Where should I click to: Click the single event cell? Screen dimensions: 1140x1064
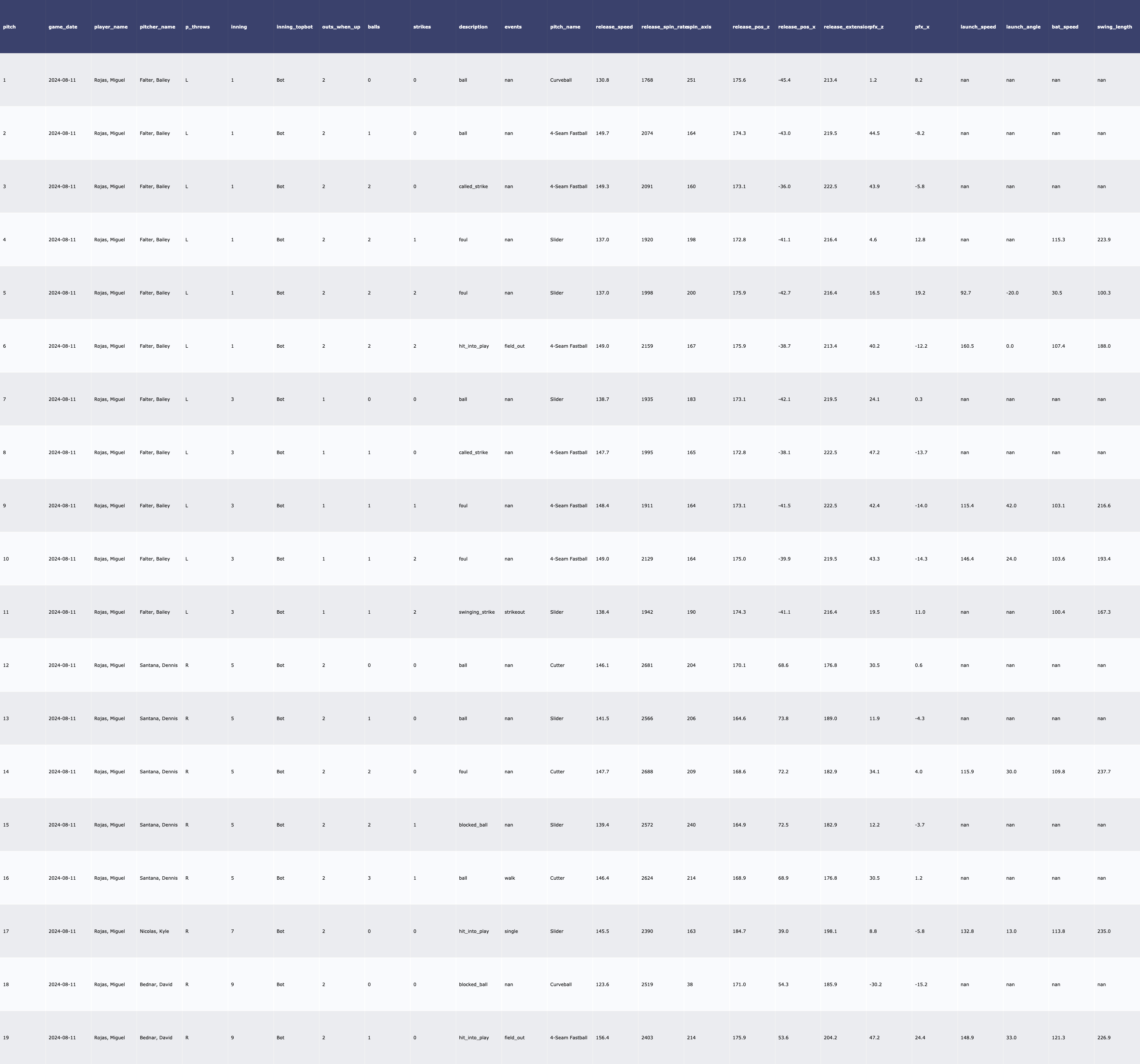point(511,931)
